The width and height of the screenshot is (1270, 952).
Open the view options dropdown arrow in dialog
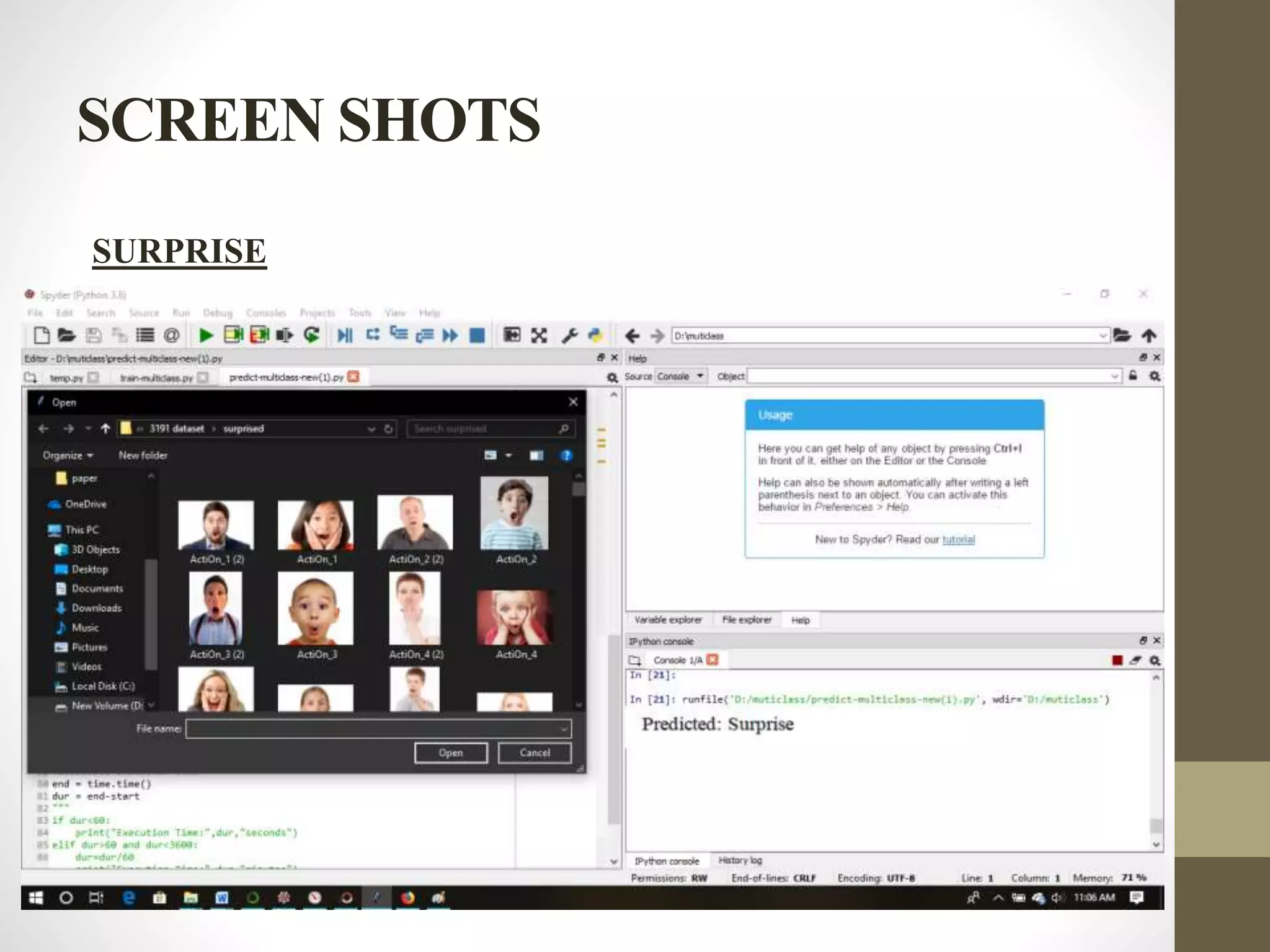pos(508,456)
